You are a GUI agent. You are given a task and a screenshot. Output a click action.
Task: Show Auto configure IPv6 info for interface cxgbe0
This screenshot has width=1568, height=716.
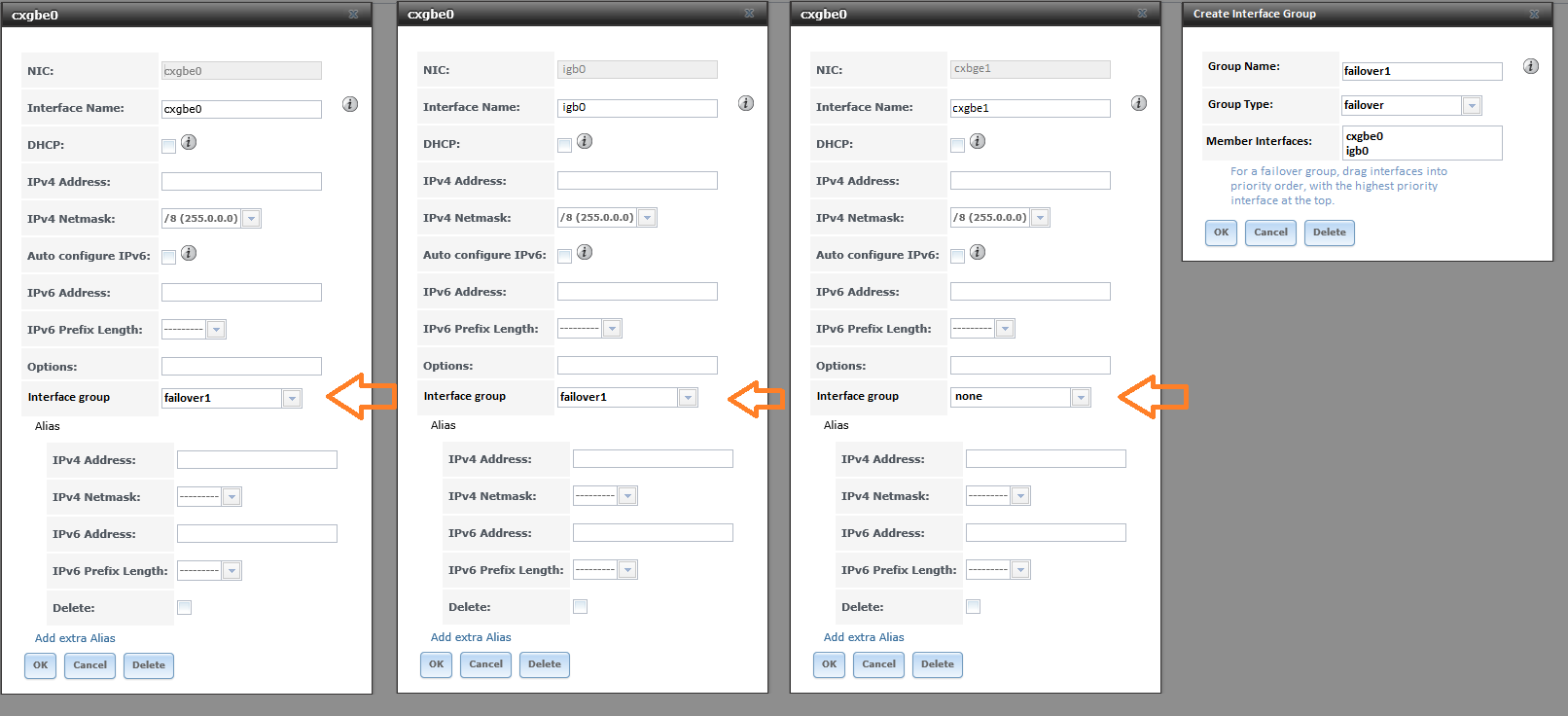189,253
